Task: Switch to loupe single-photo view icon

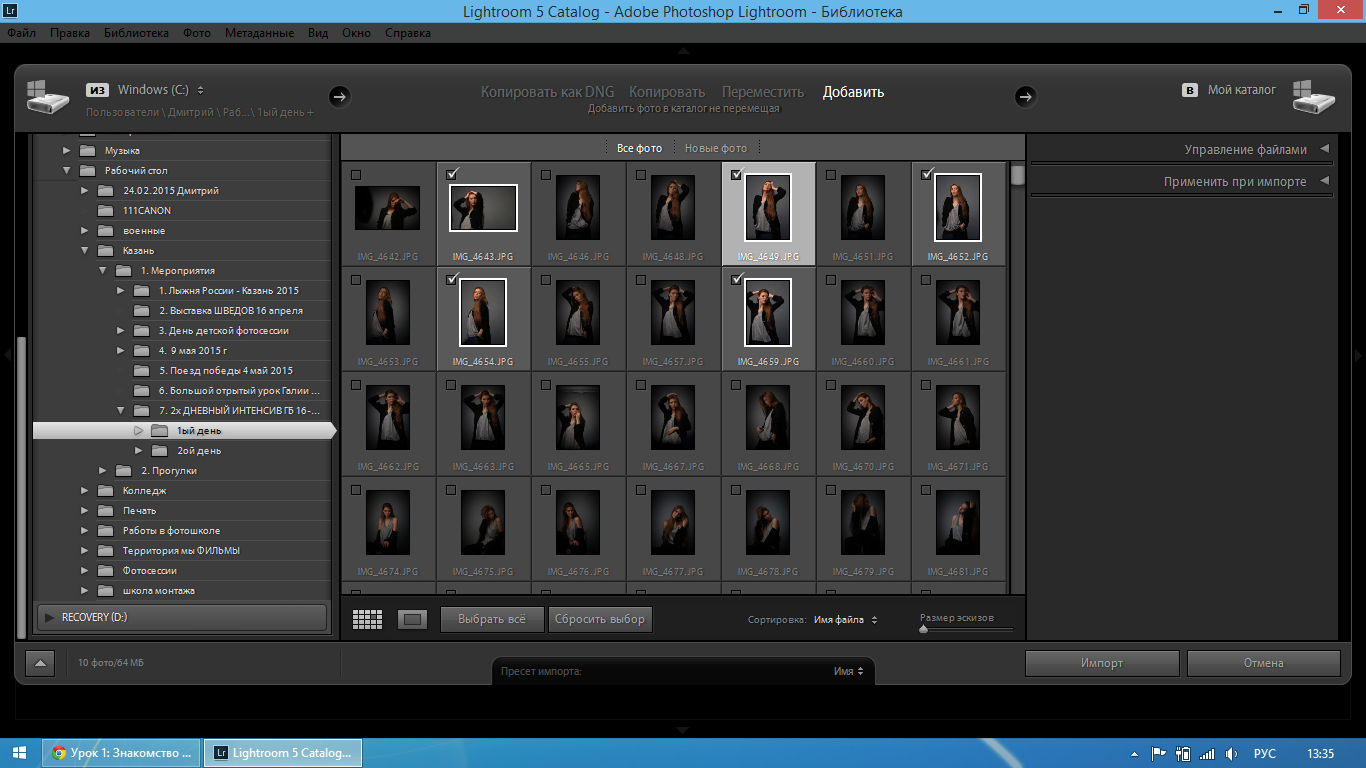Action: (x=412, y=620)
